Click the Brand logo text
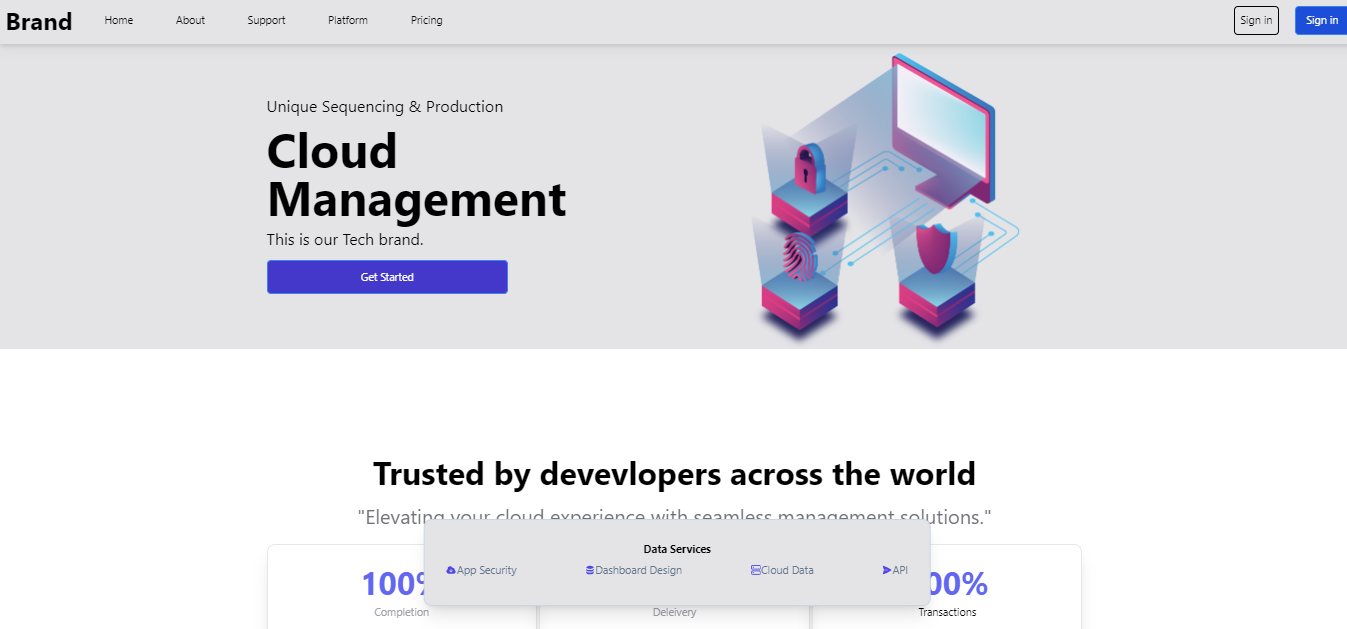1347x629 pixels. pos(39,21)
